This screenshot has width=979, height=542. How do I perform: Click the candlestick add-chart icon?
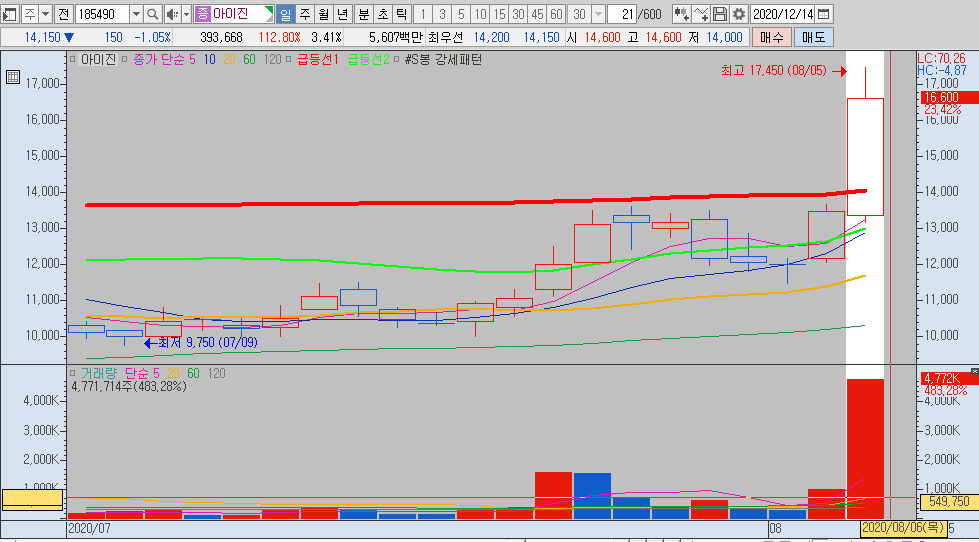[x=681, y=14]
